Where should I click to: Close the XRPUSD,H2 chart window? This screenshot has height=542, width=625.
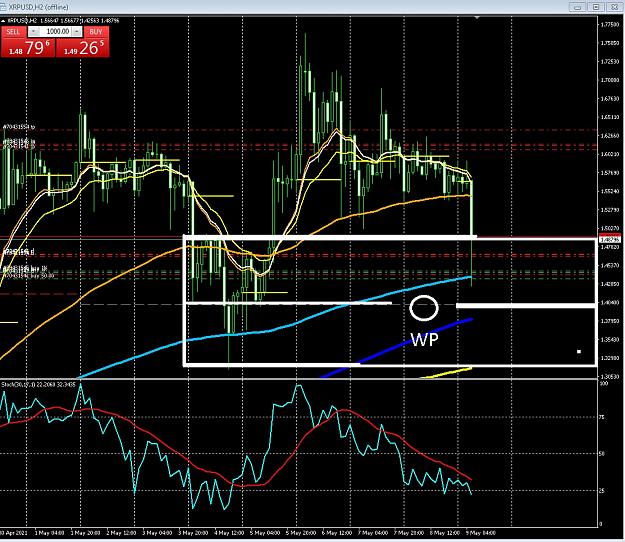click(615, 7)
